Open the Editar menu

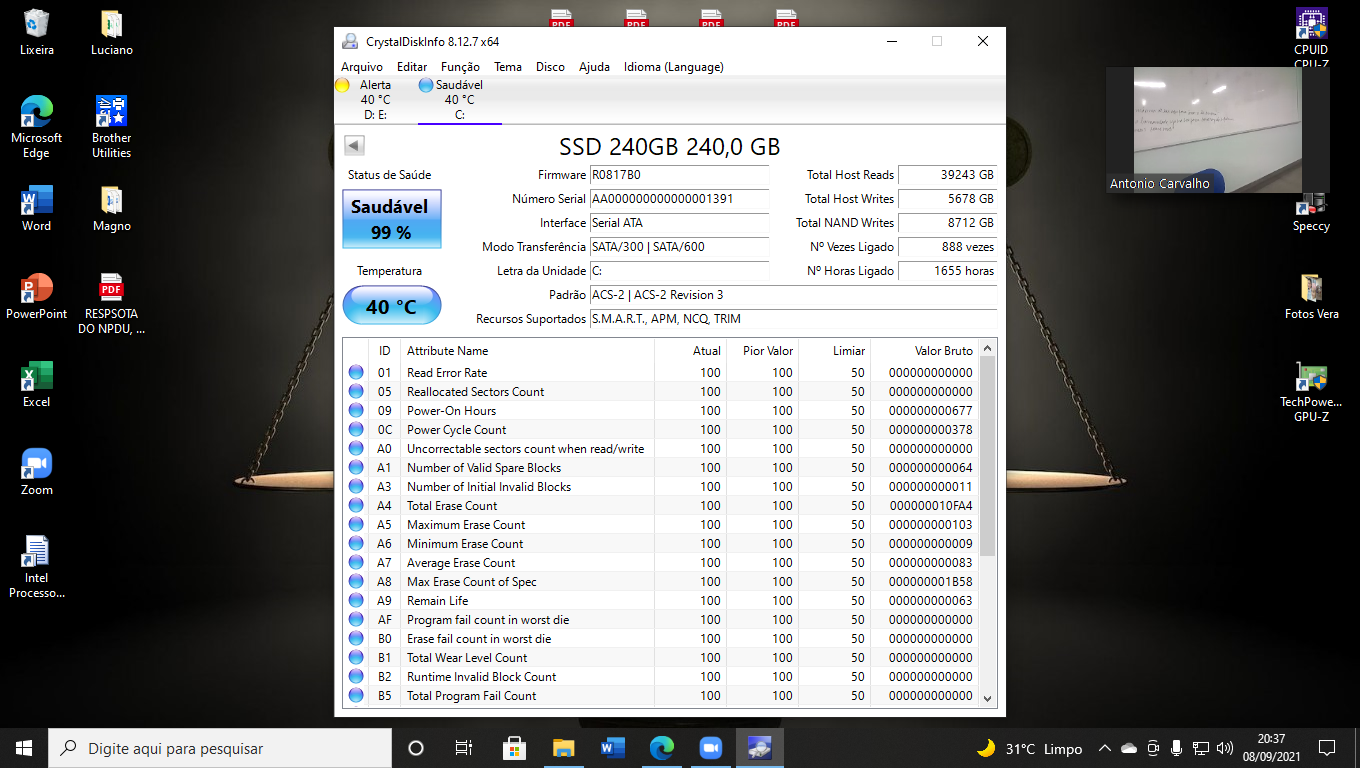pos(412,67)
